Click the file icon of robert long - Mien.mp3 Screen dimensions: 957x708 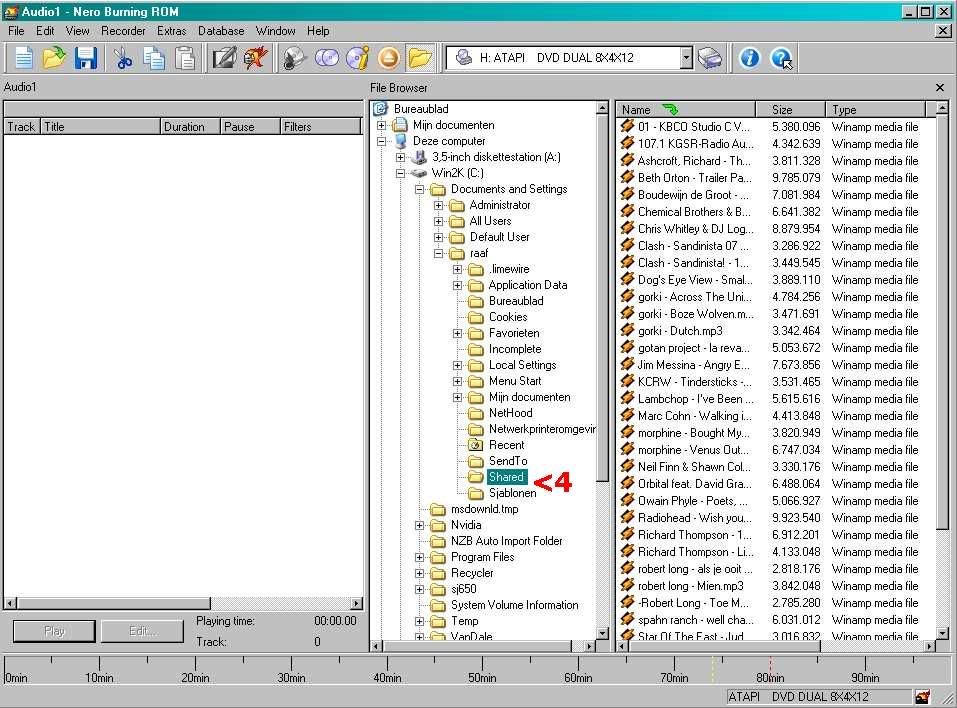click(627, 585)
